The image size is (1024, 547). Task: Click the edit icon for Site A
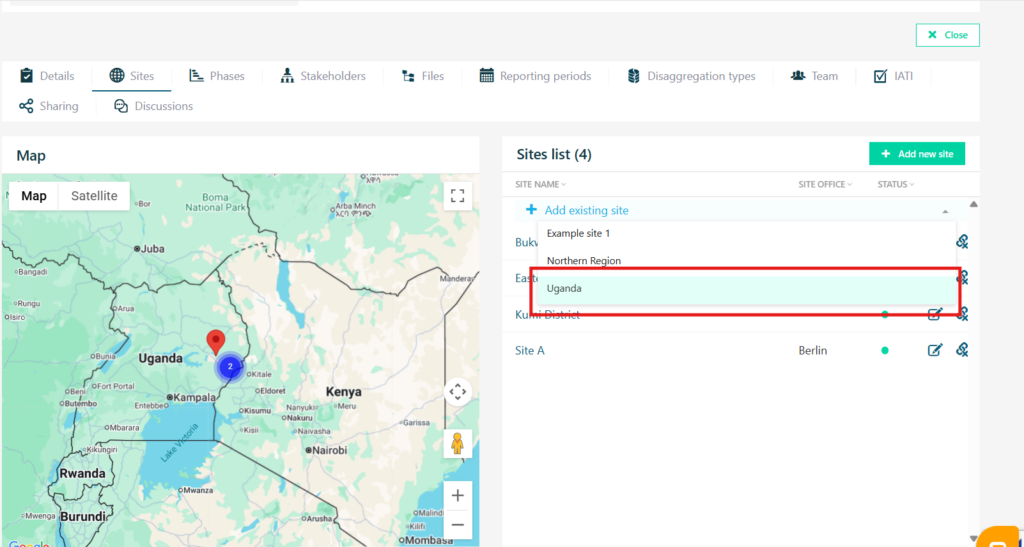pos(935,350)
